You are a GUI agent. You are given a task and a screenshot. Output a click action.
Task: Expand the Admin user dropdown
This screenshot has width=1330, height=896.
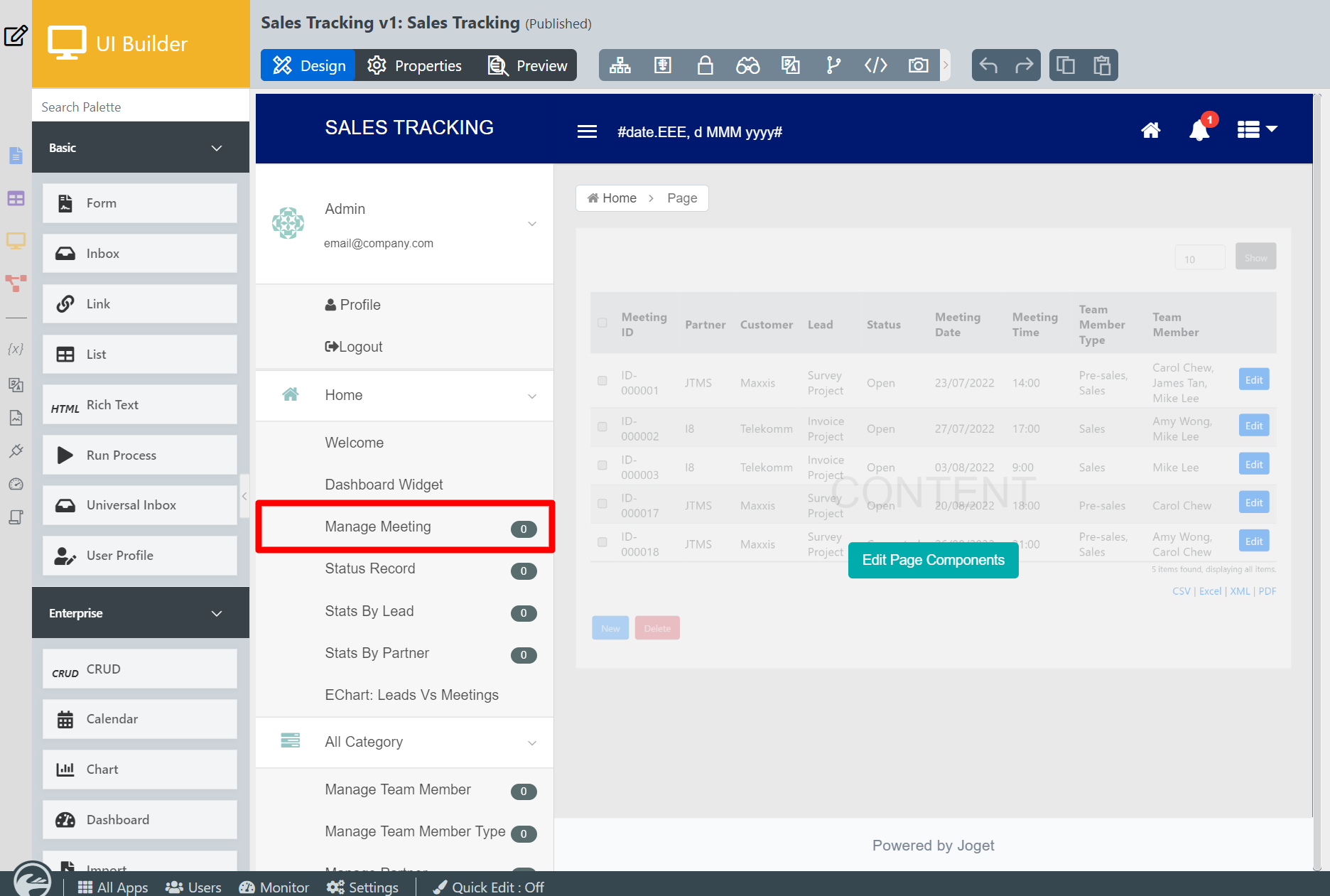point(531,225)
